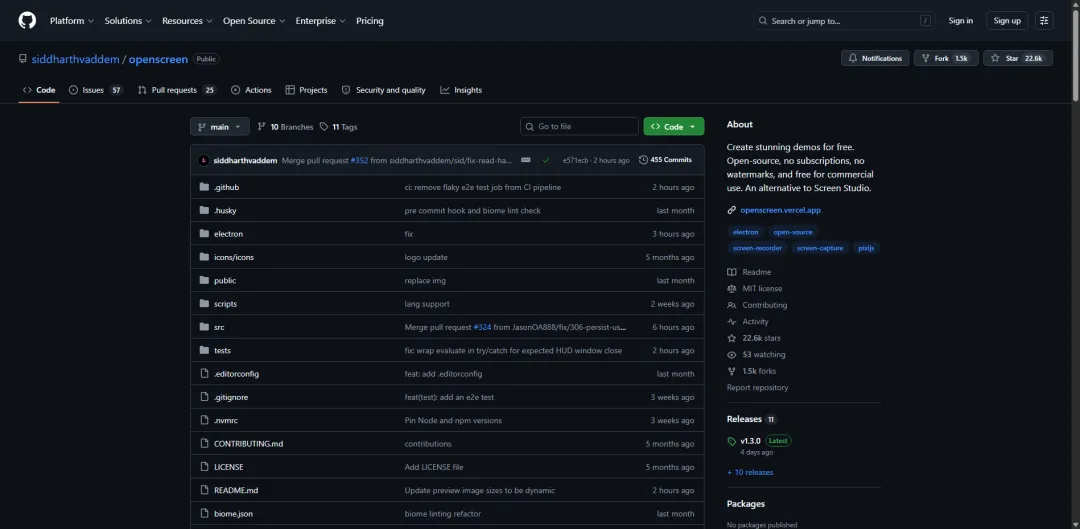The height and width of the screenshot is (529, 1080).
Task: Open the main branch selector dropdown
Action: click(220, 127)
